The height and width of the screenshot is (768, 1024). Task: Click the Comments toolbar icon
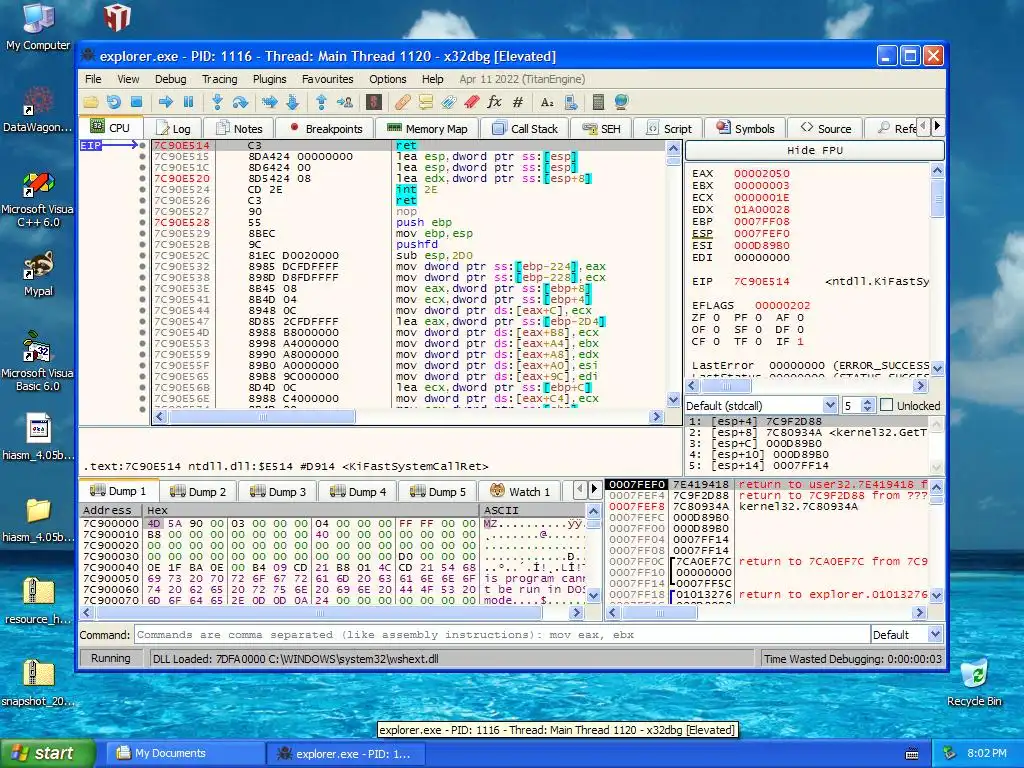(426, 102)
